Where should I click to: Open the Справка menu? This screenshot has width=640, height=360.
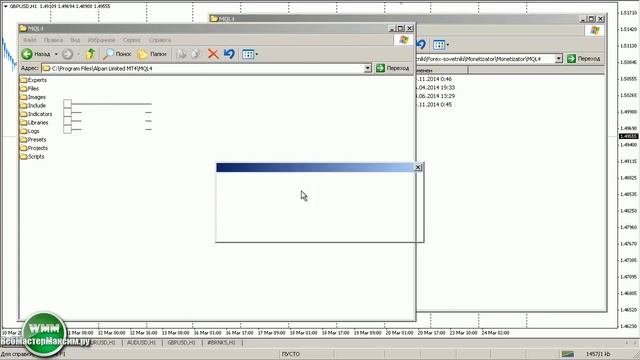tap(160, 40)
